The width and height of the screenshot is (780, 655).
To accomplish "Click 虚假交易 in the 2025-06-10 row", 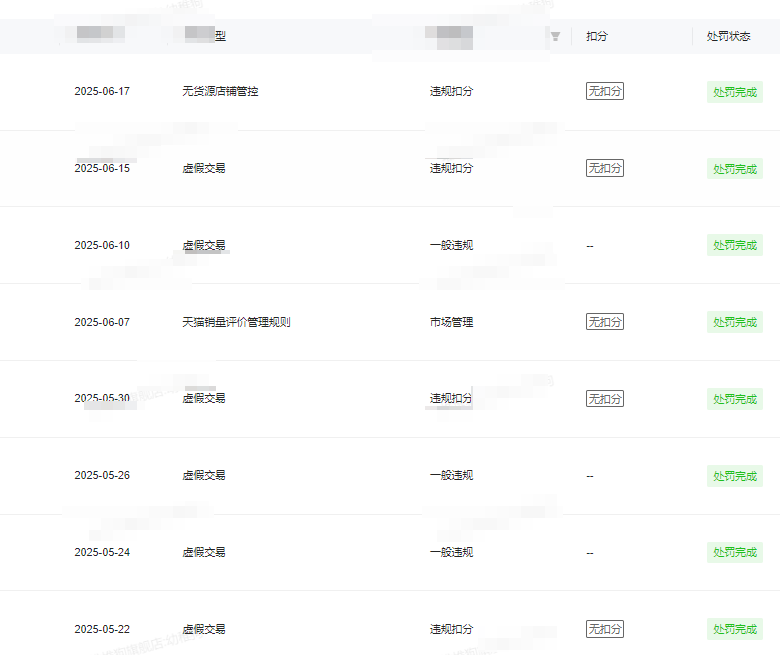I will pyautogui.click(x=203, y=246).
